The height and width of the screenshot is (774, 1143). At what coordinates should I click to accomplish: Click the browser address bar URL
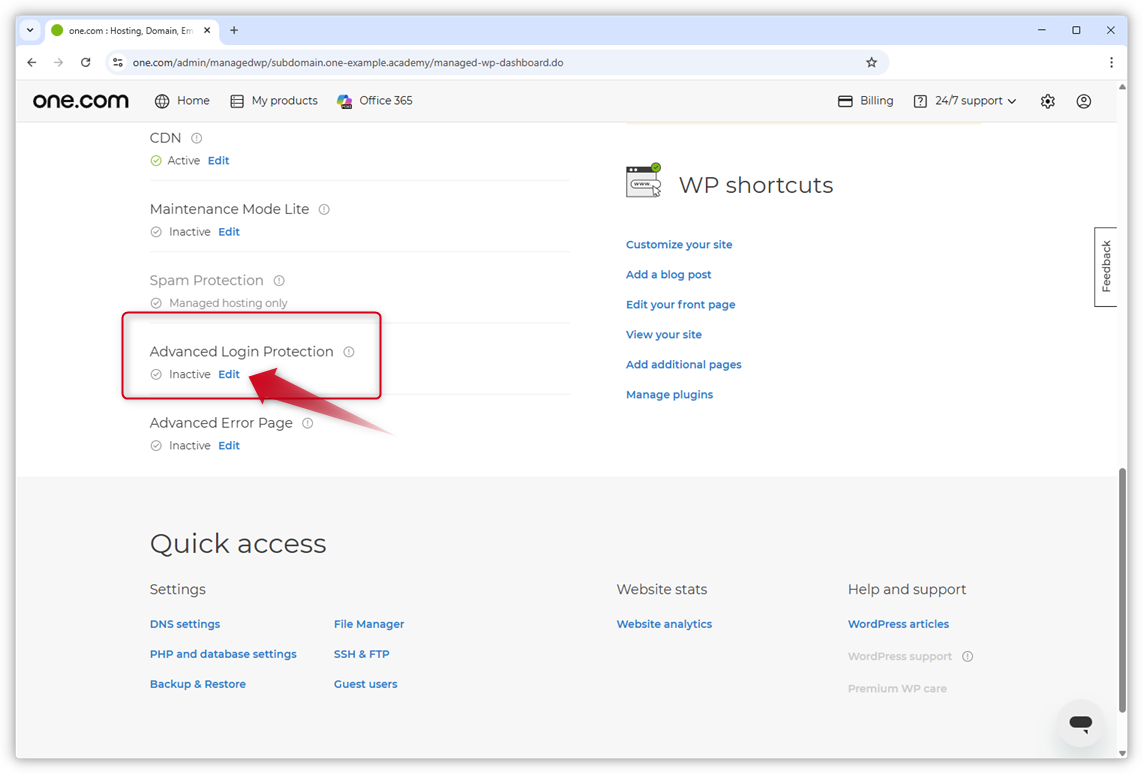348,63
